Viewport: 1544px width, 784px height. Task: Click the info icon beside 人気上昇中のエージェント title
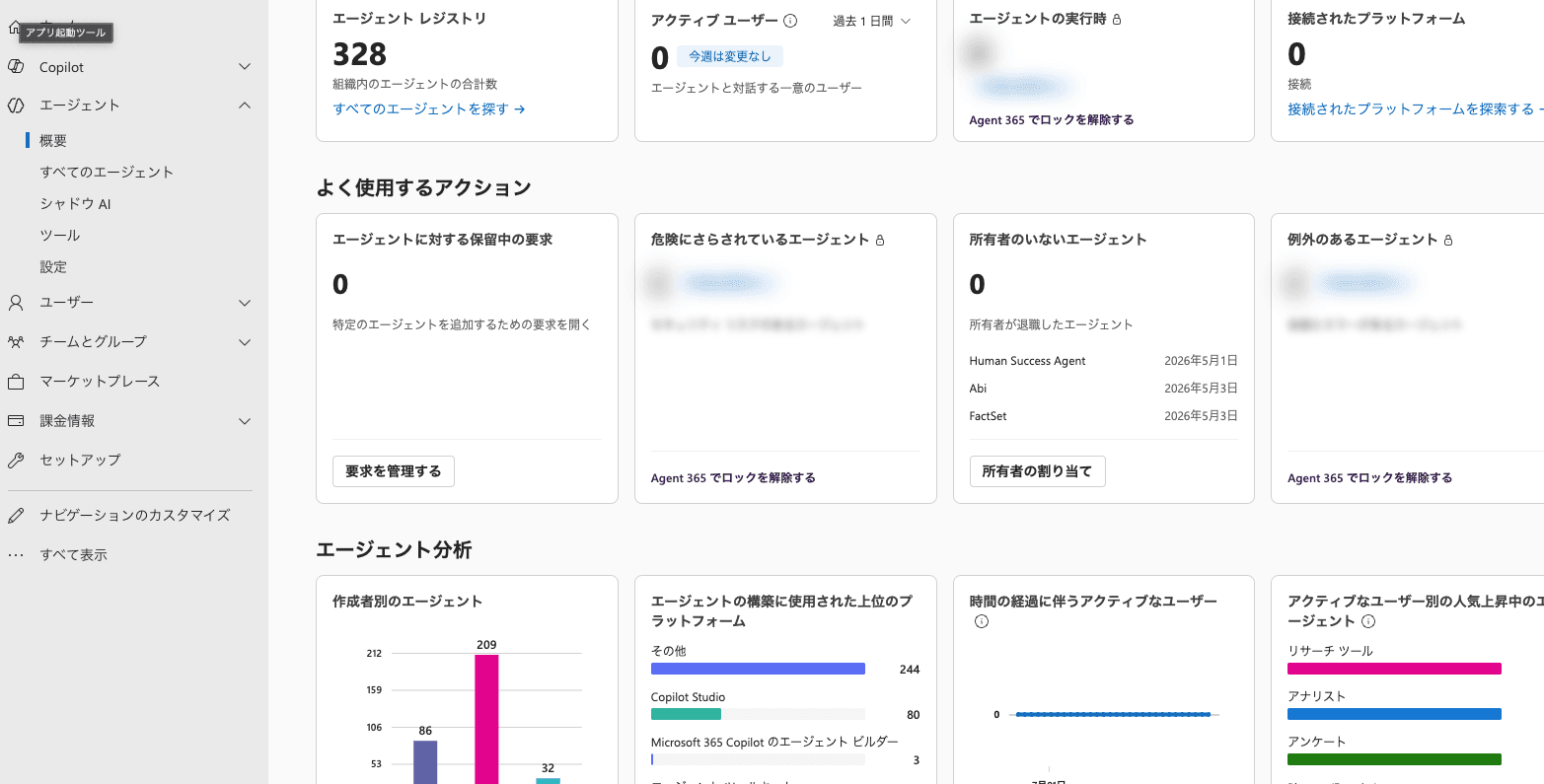(x=1368, y=621)
